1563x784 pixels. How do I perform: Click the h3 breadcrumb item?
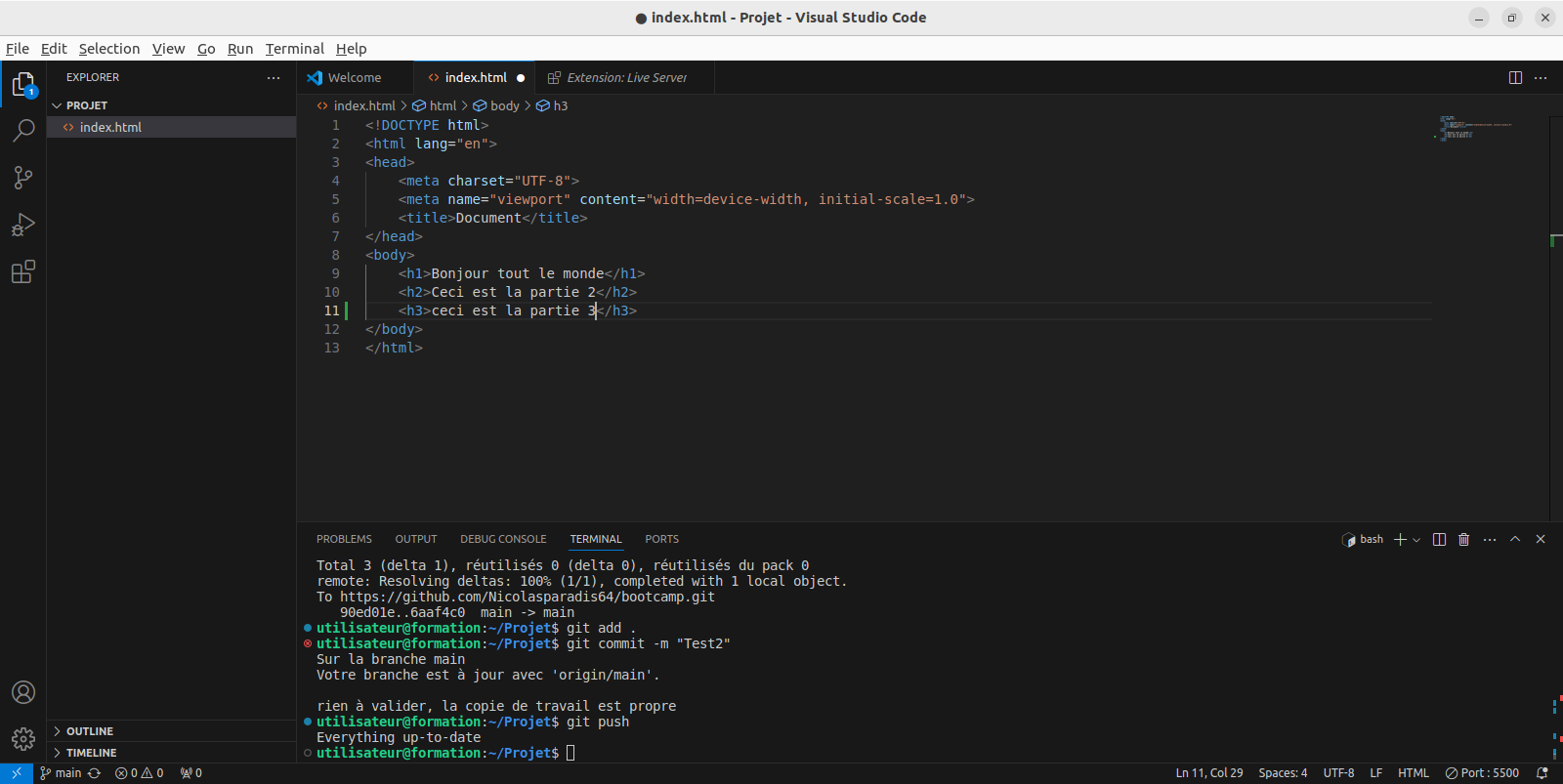click(x=552, y=105)
